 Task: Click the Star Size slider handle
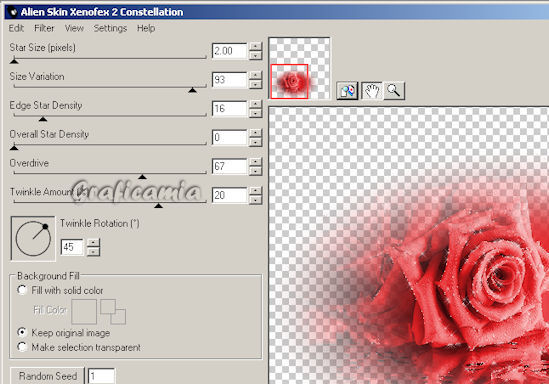click(14, 61)
